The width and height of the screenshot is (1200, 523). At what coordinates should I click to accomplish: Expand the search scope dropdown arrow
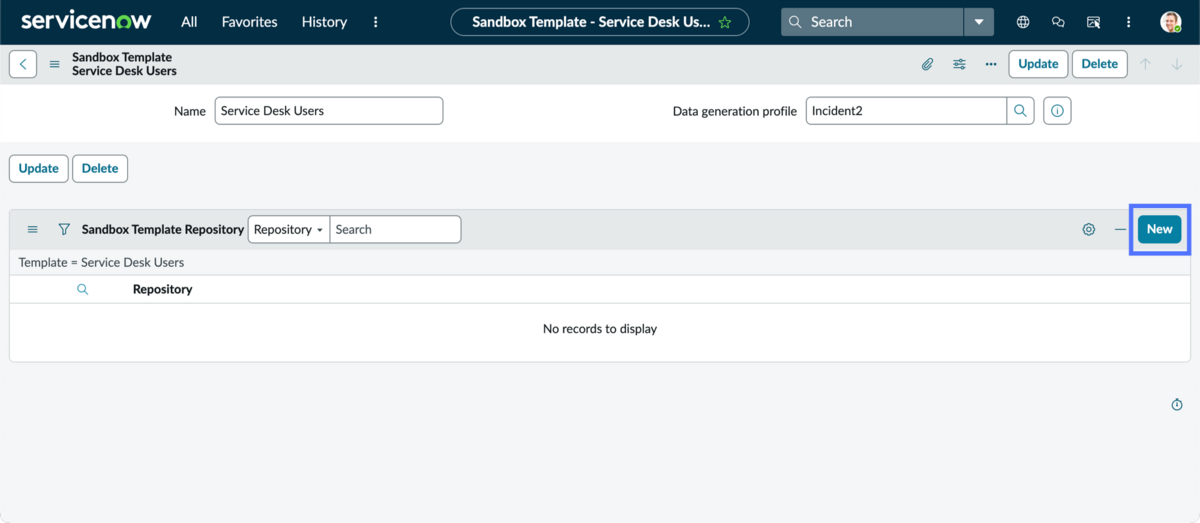tap(979, 22)
